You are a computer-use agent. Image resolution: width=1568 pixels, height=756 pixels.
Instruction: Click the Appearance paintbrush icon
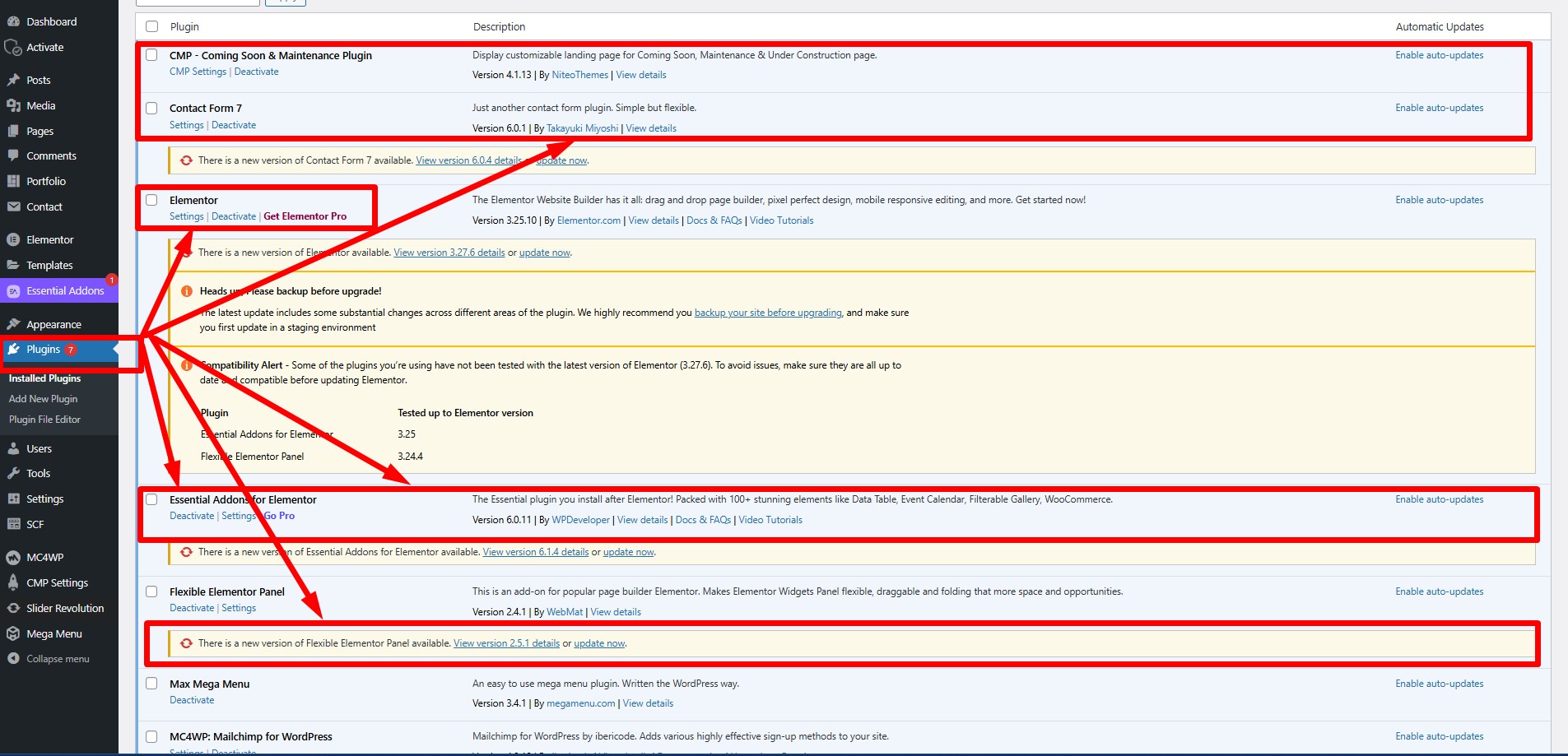tap(13, 324)
